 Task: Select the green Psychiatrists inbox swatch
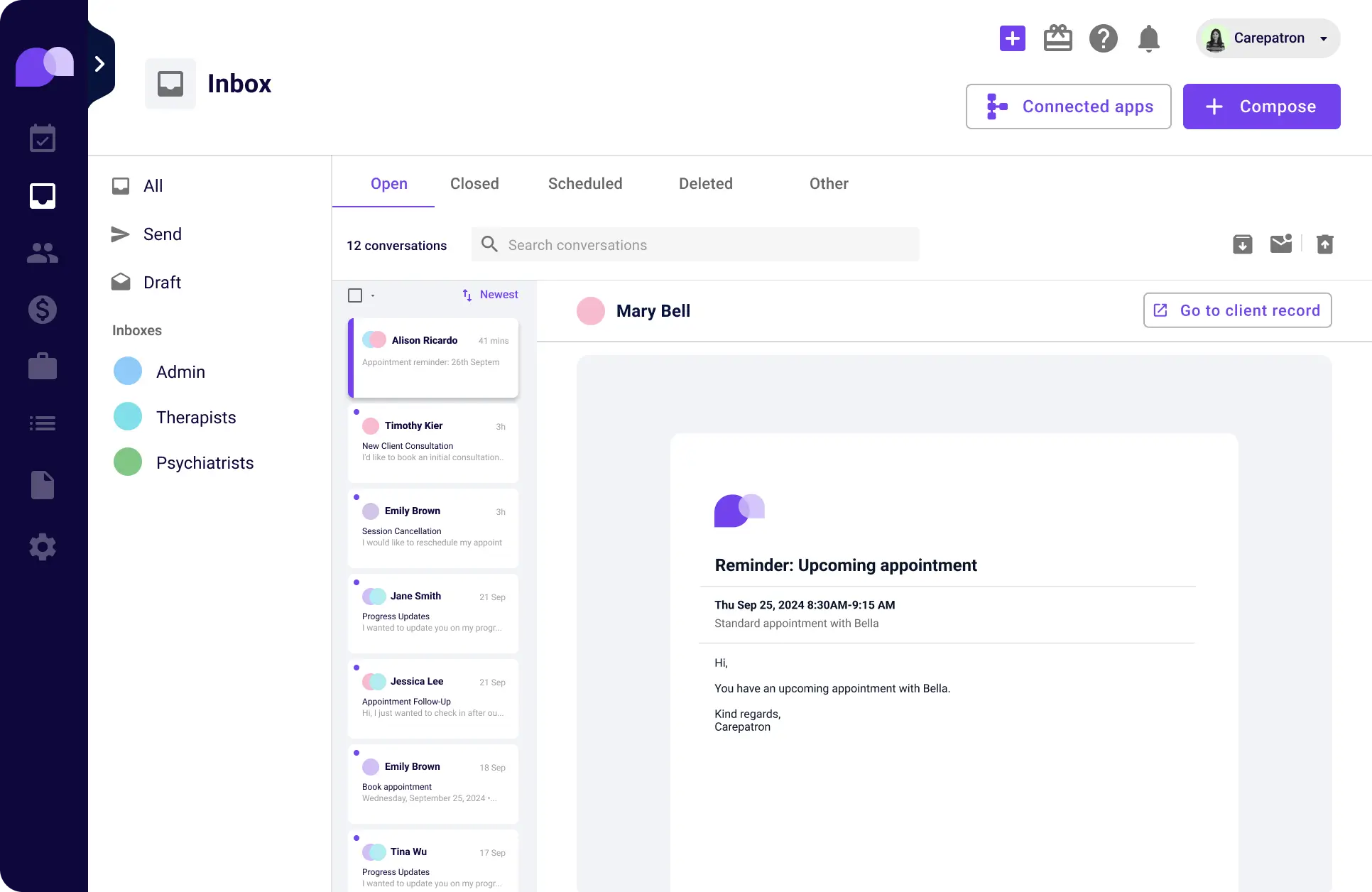pyautogui.click(x=128, y=462)
